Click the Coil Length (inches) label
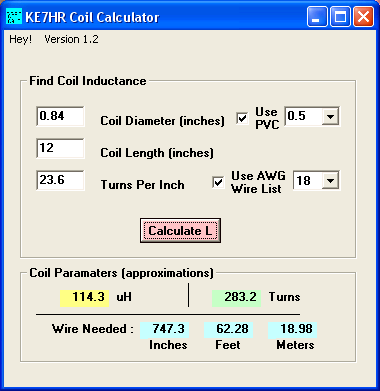Screen dimensions: 380x391 (x=157, y=153)
